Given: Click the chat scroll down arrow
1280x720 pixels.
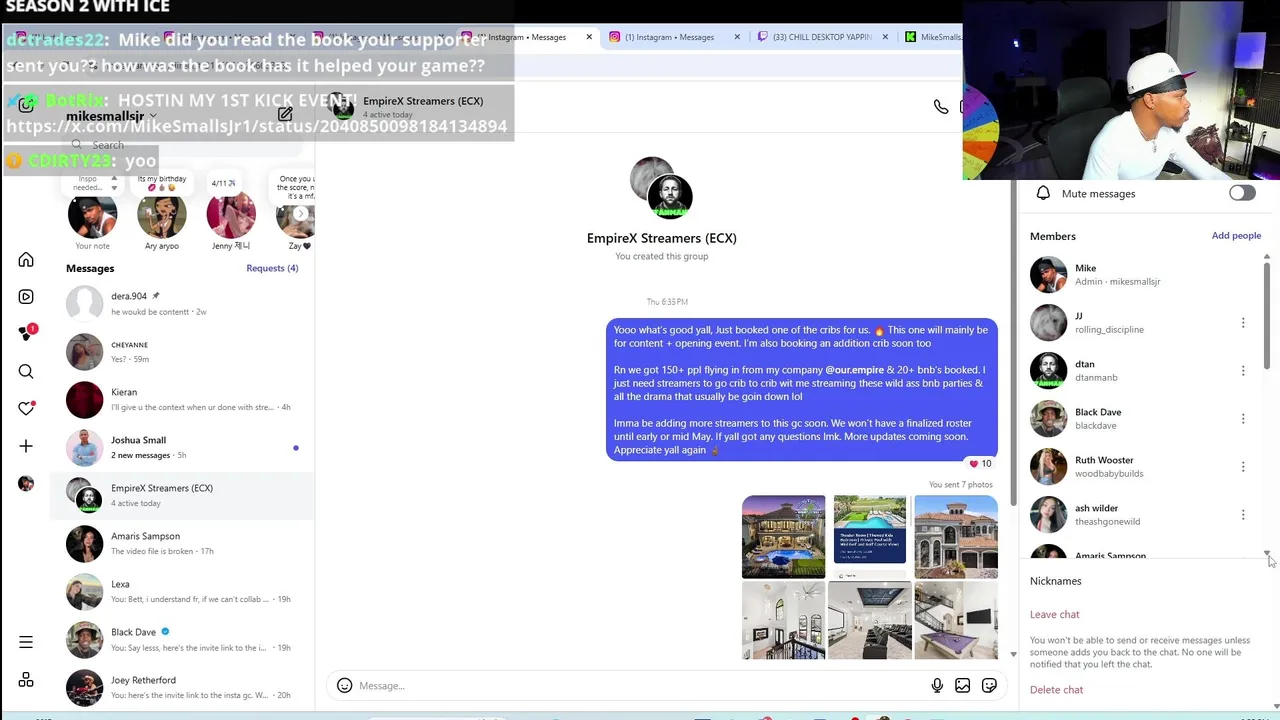Looking at the screenshot, I should point(1013,655).
